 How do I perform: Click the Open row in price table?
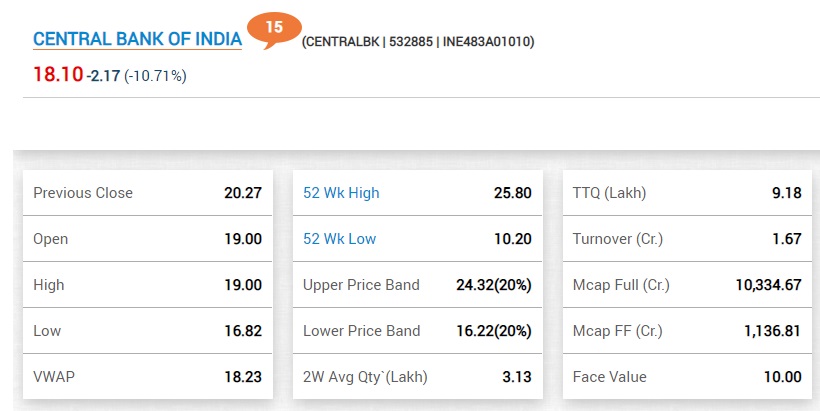click(x=148, y=239)
